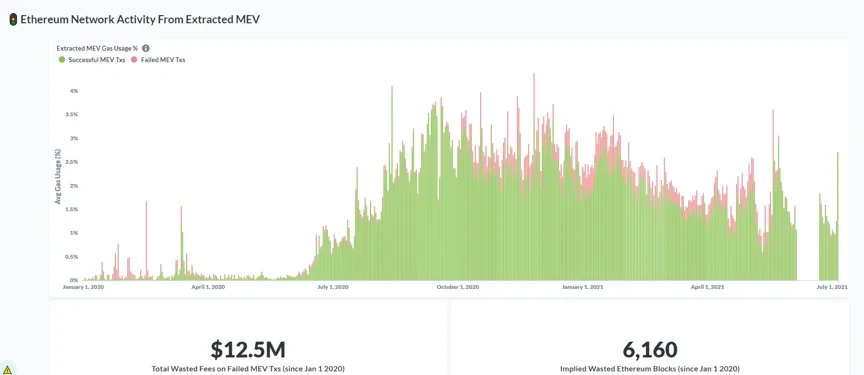Click the April 1, 2020 x-axis label
864x375 pixels.
pos(207,287)
